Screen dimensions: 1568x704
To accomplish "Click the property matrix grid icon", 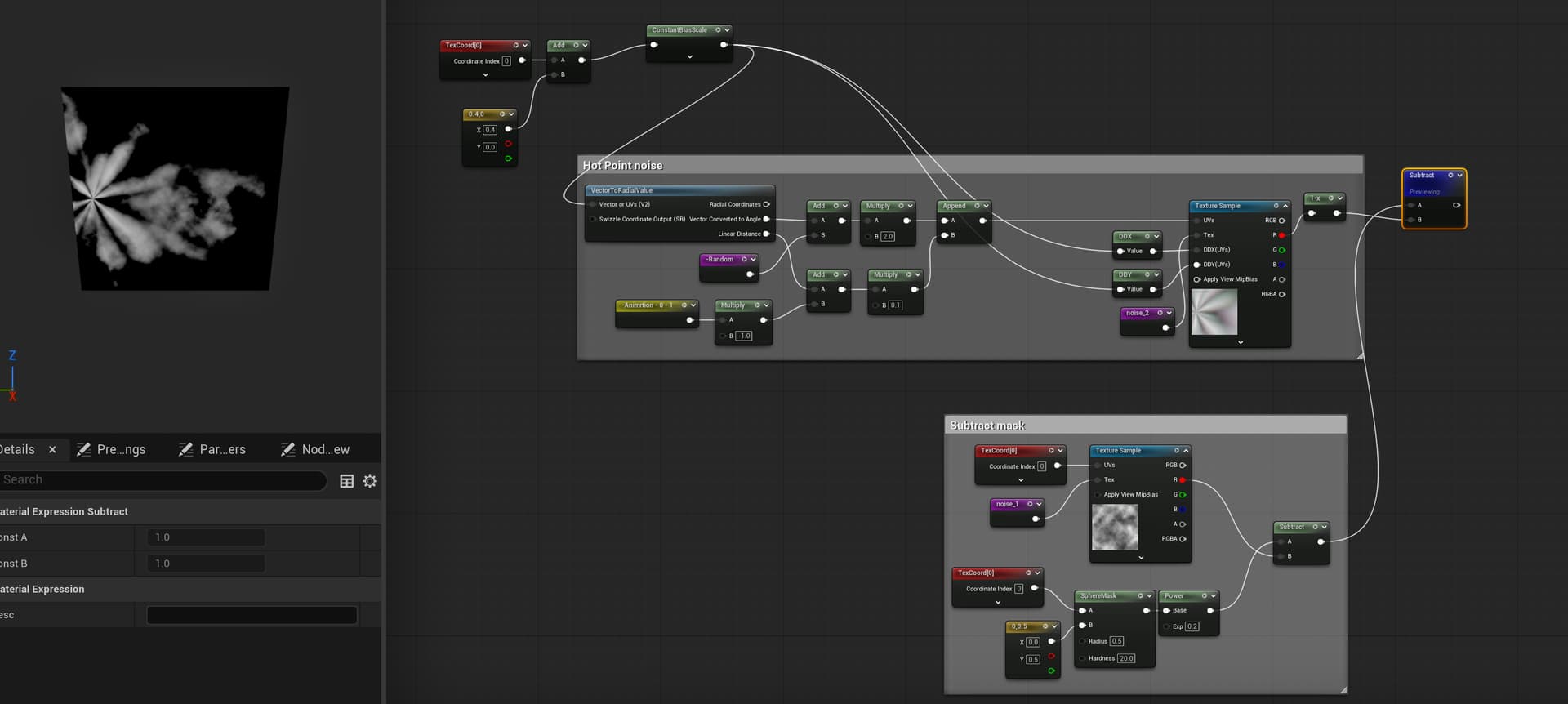I will [346, 481].
